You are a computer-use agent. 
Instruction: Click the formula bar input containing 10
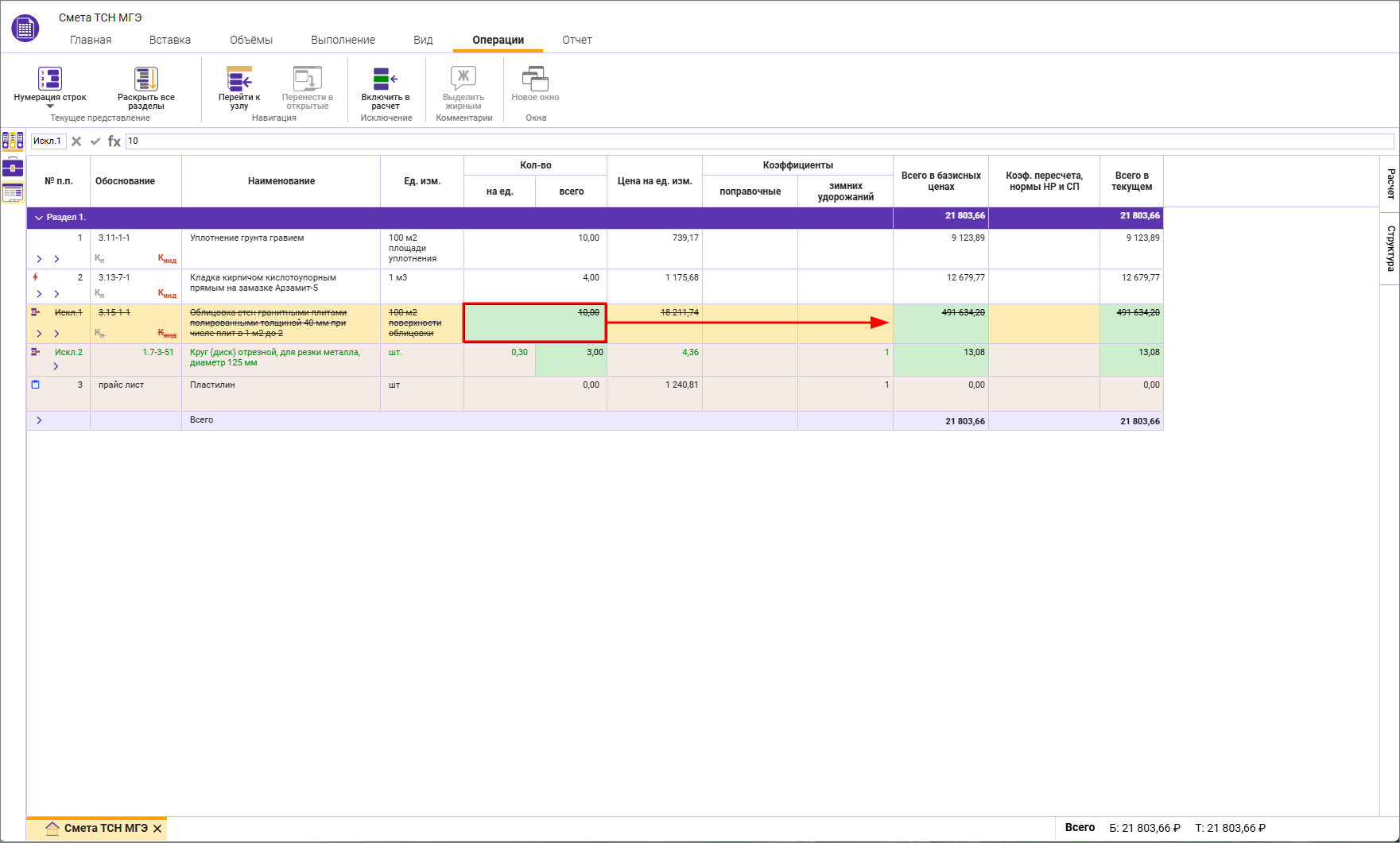(755, 141)
